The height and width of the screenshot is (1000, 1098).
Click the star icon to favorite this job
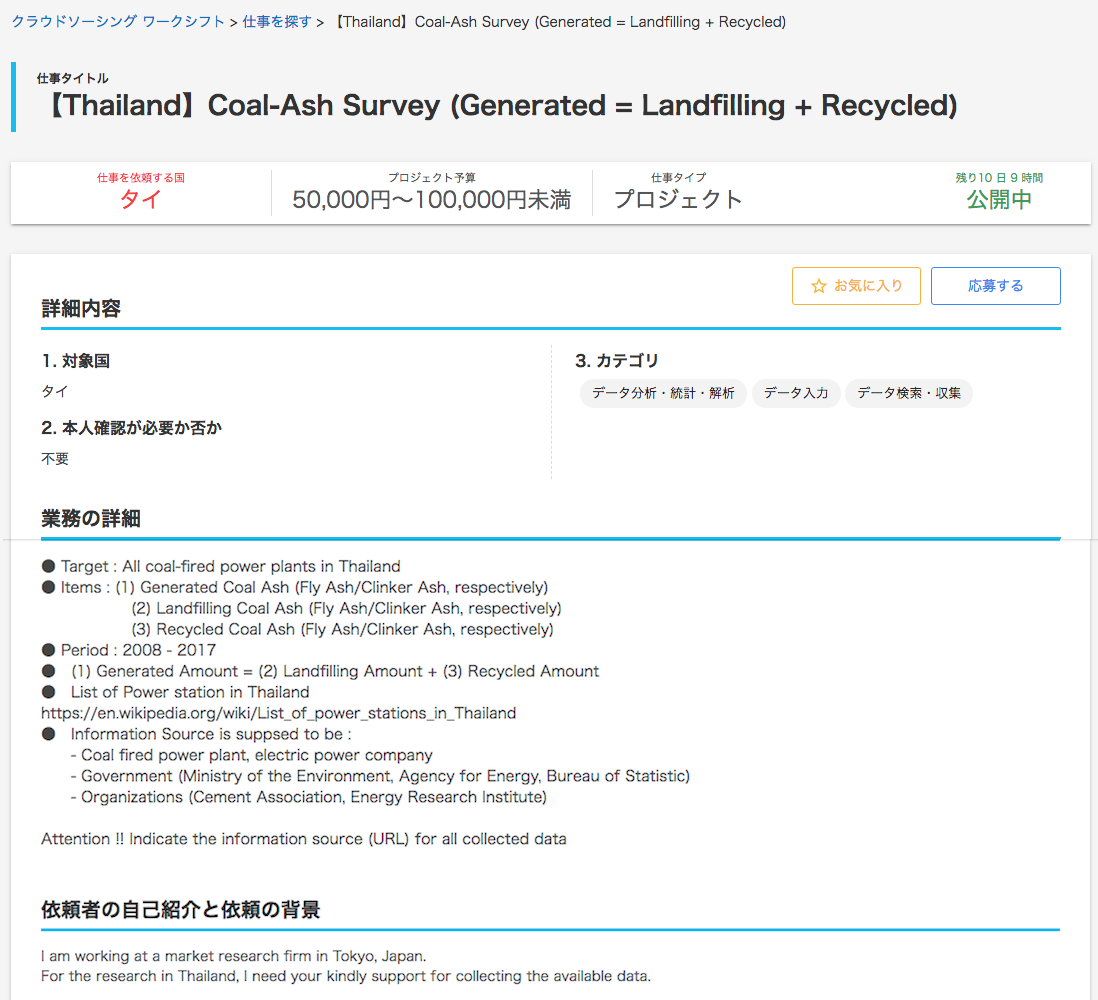819,286
